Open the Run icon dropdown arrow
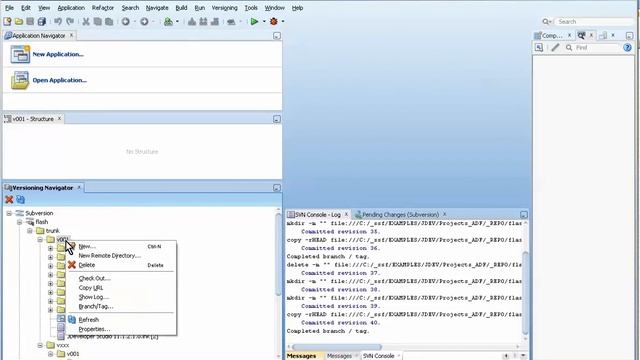The image size is (640, 360). click(x=264, y=22)
